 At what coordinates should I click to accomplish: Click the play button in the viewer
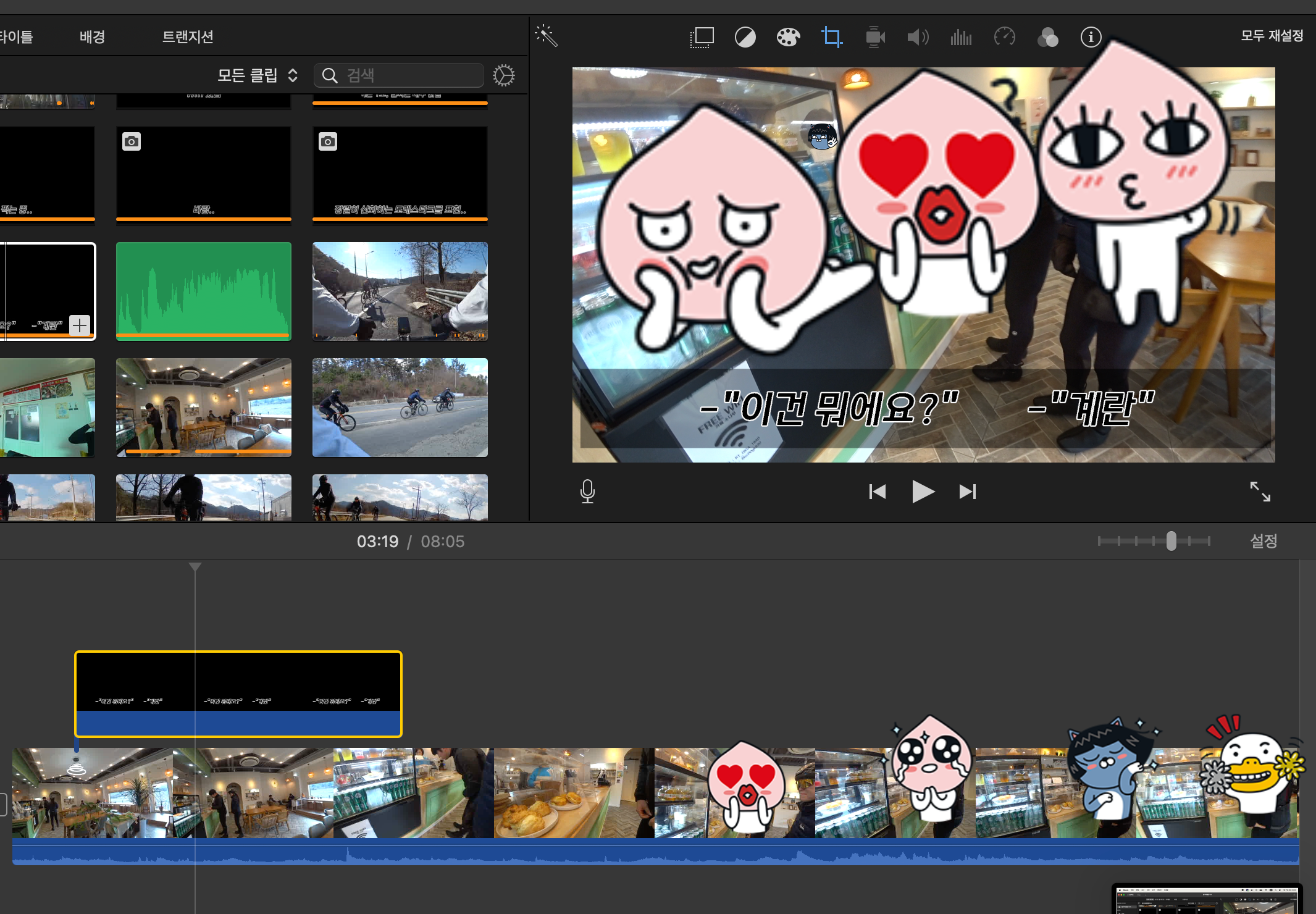point(923,492)
